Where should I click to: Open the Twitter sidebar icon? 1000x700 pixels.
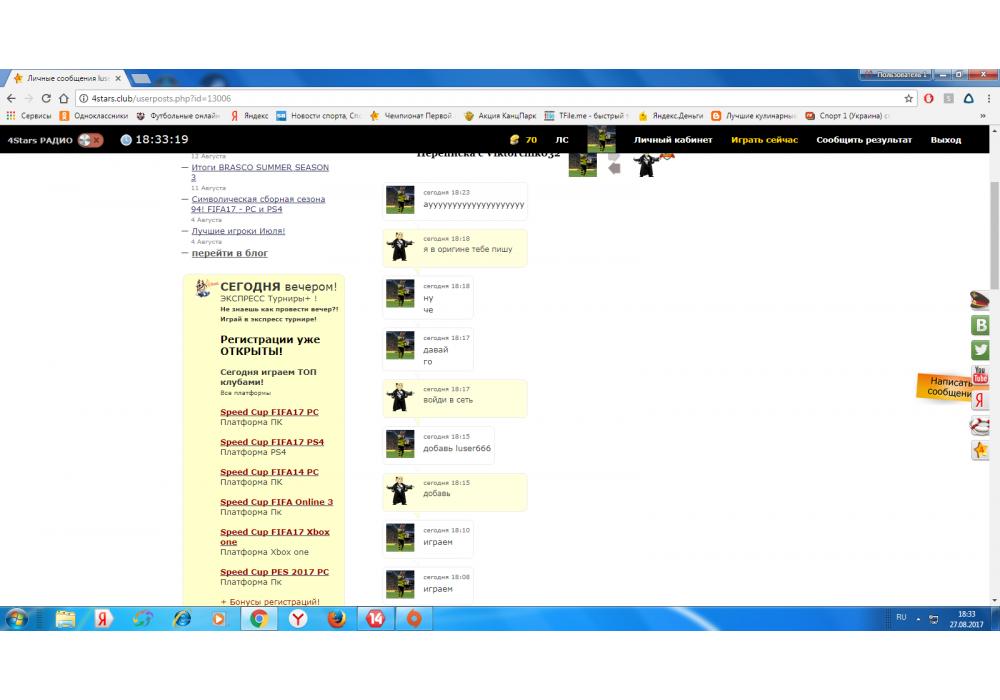(981, 350)
